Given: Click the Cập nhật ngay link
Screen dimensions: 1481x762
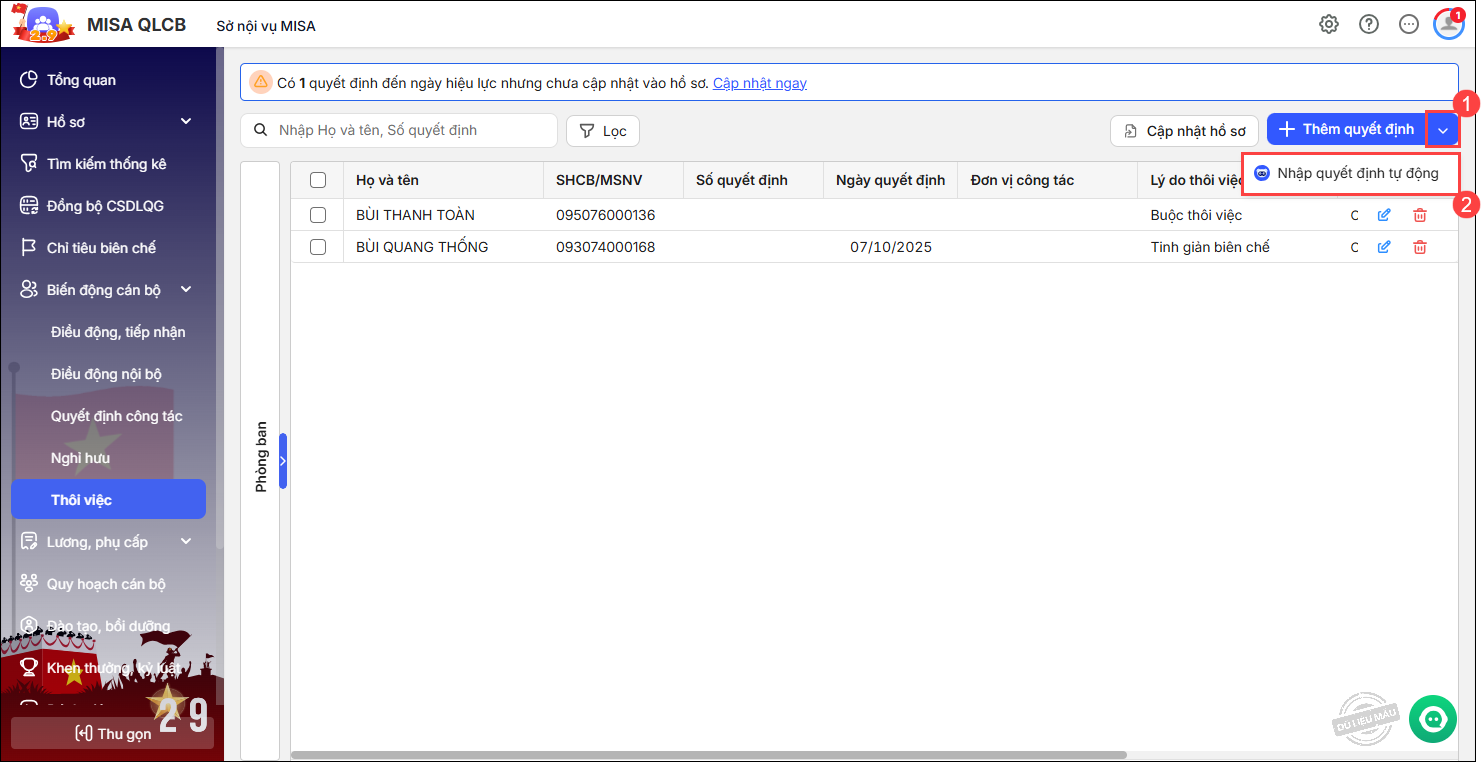Looking at the screenshot, I should tap(759, 83).
